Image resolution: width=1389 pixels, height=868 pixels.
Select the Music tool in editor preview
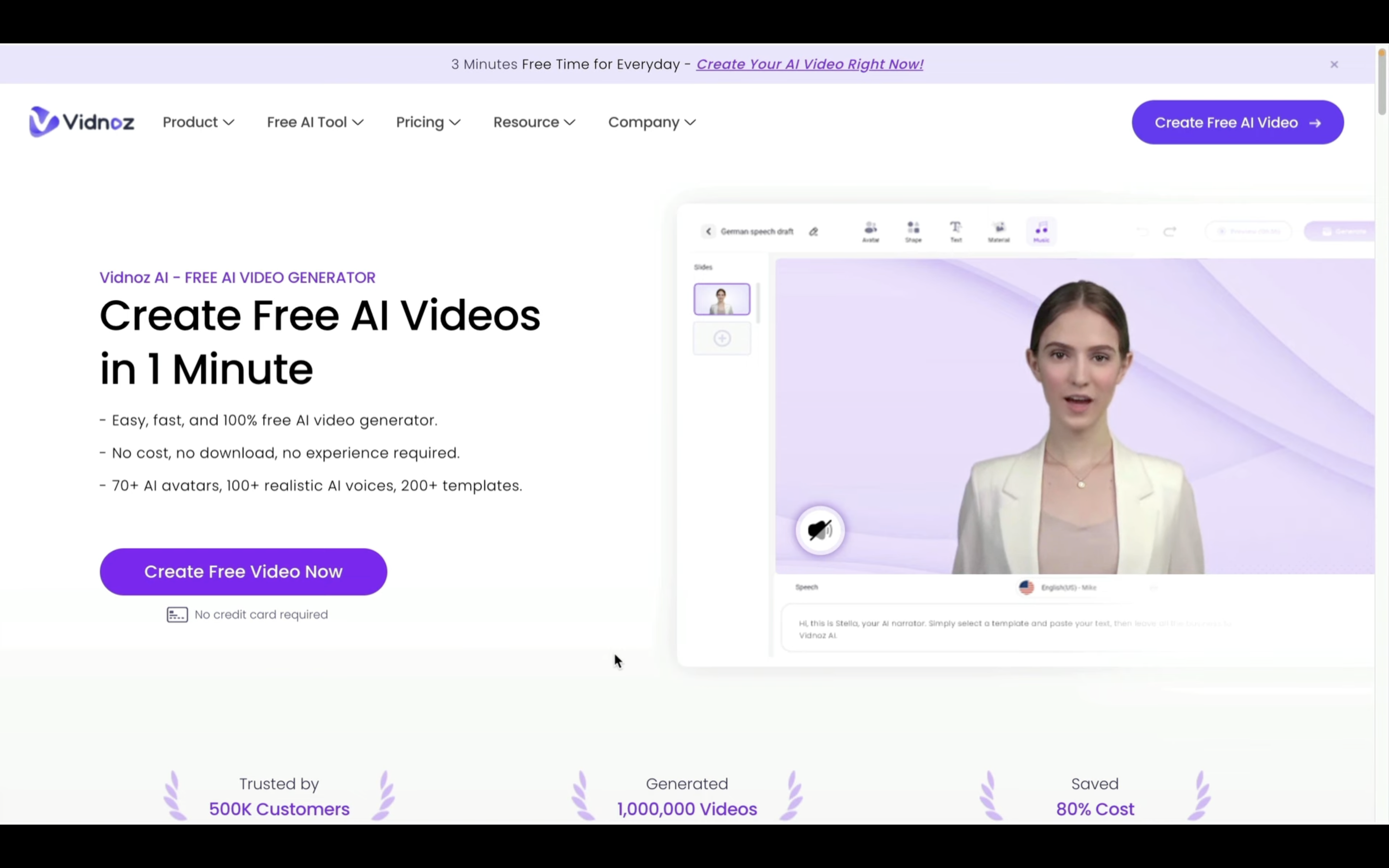click(x=1041, y=232)
